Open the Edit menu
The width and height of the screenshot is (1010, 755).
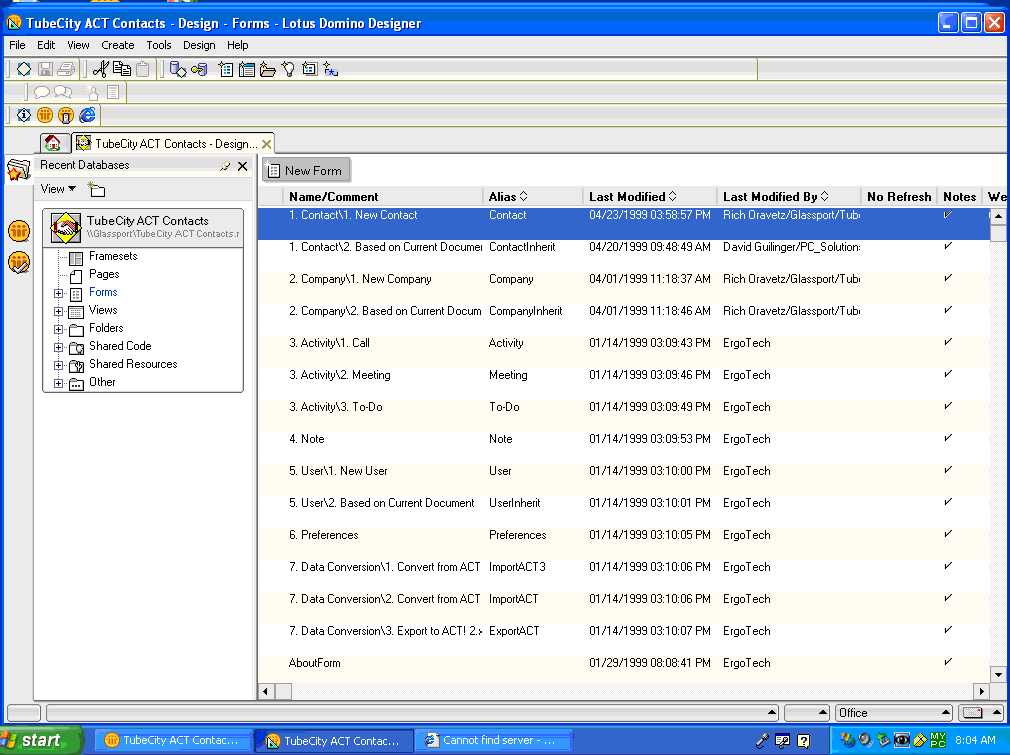coord(46,45)
